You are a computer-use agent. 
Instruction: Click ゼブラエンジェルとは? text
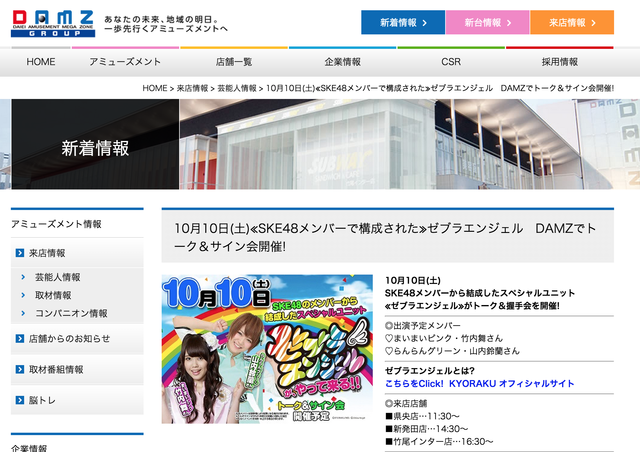point(430,371)
